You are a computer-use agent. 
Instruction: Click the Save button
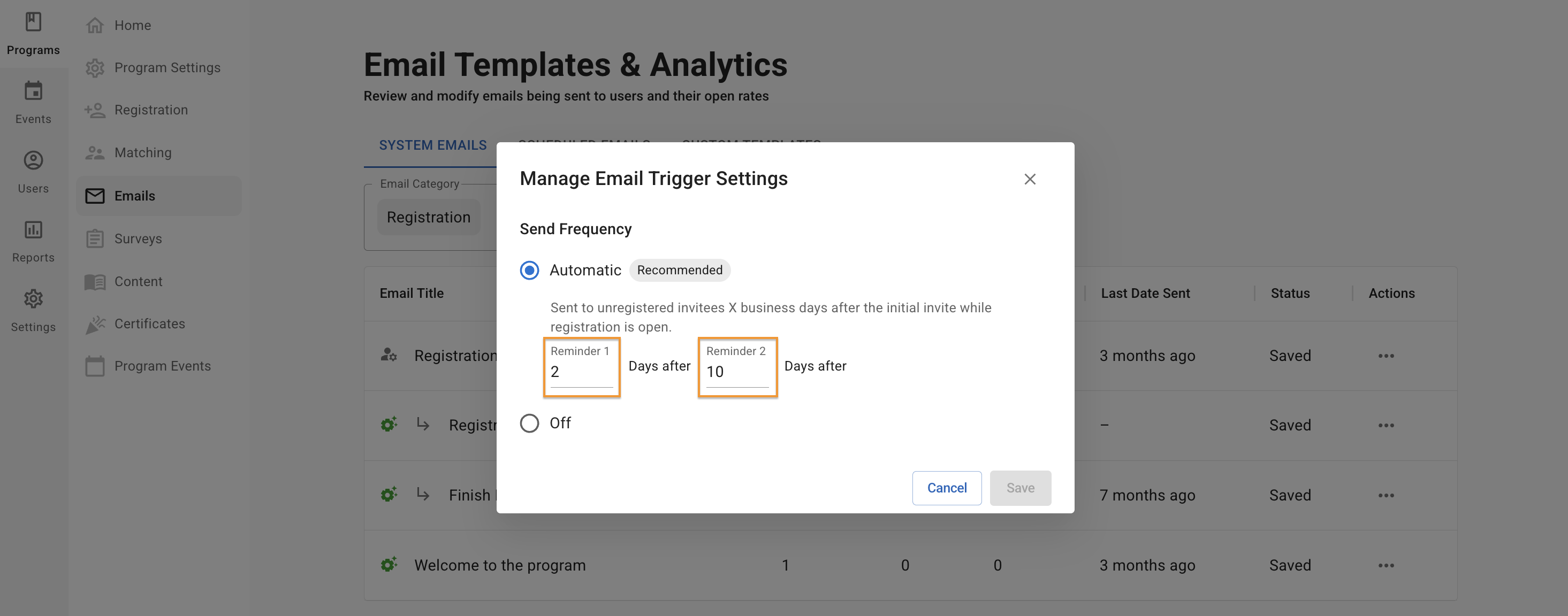[x=1019, y=488]
